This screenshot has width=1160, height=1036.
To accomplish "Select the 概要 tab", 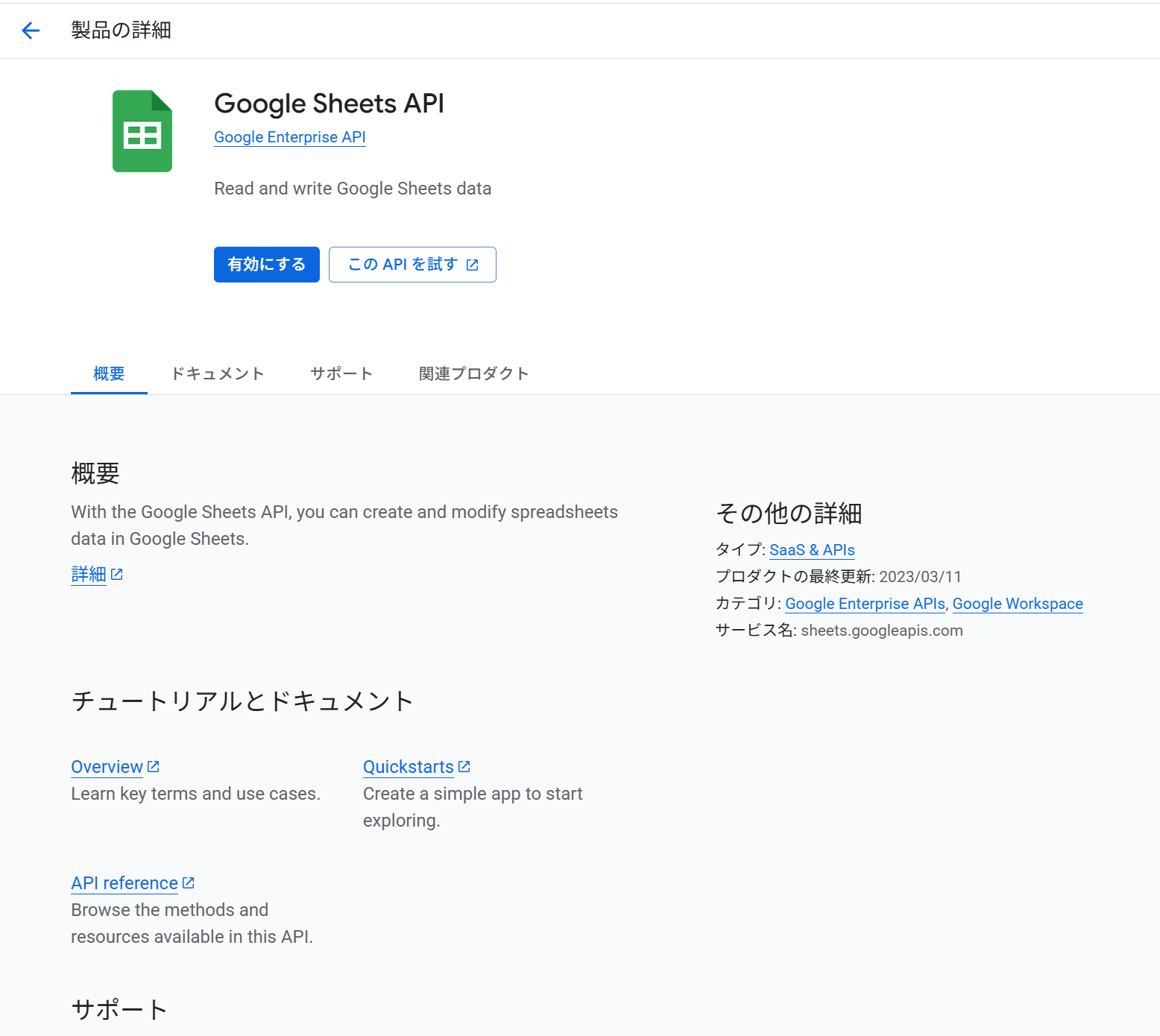I will 109,373.
